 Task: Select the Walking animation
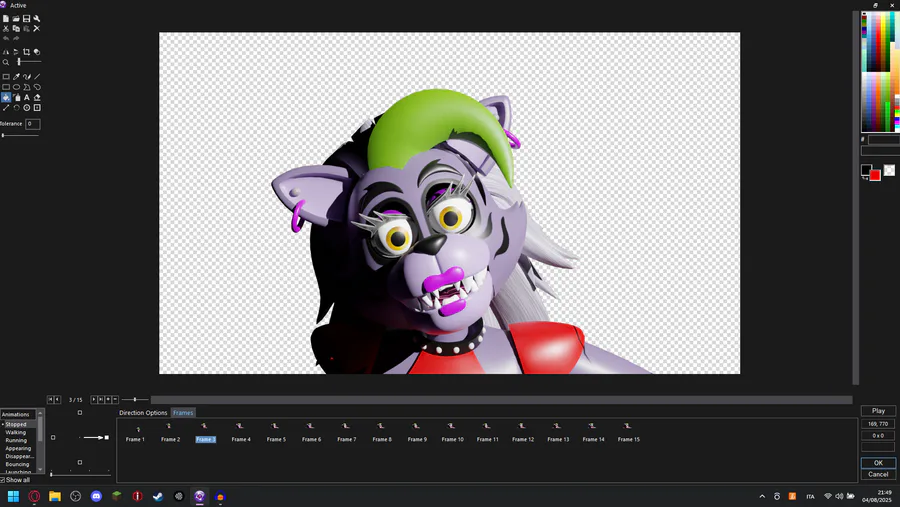point(16,432)
